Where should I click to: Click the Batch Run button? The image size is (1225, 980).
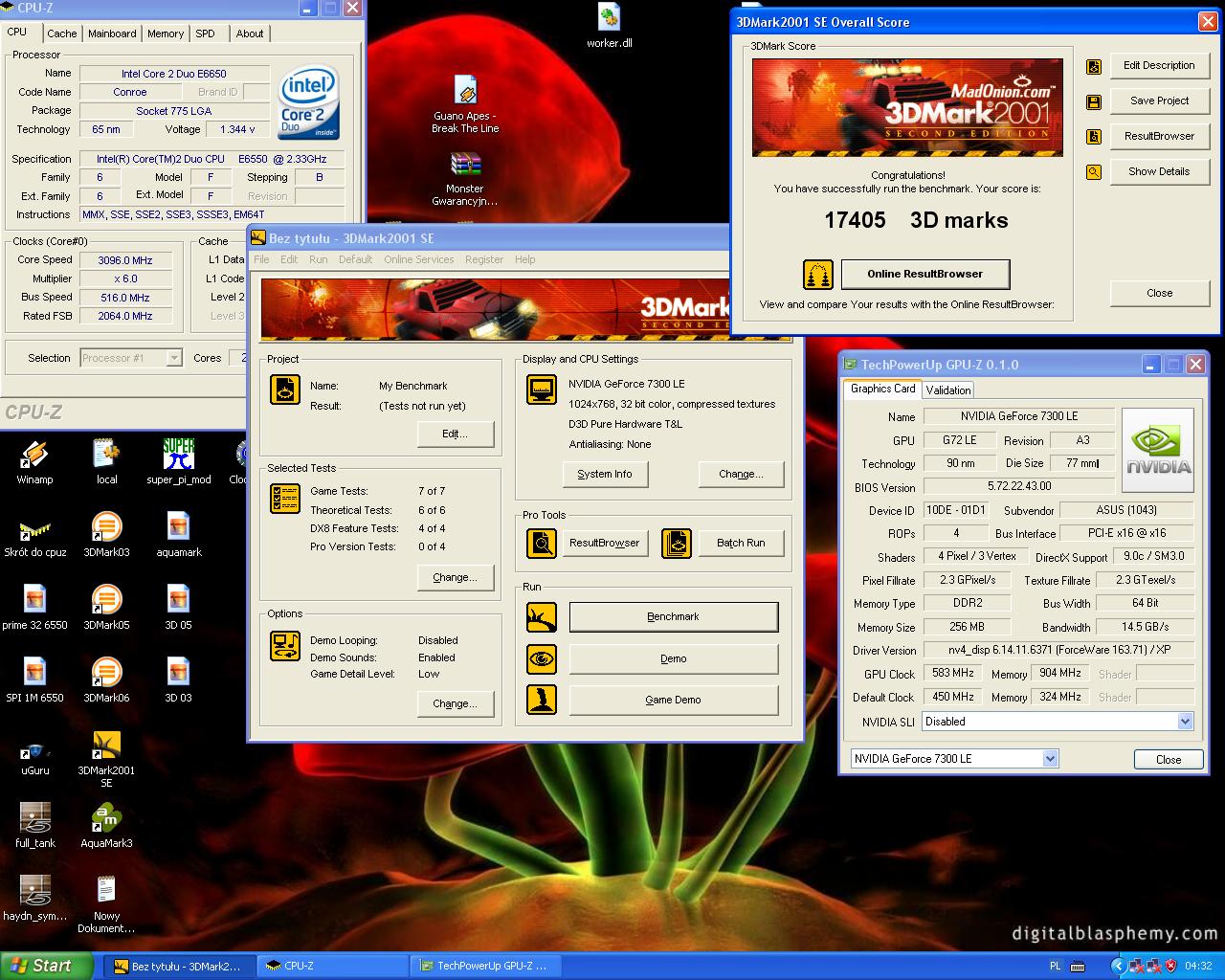[x=741, y=543]
